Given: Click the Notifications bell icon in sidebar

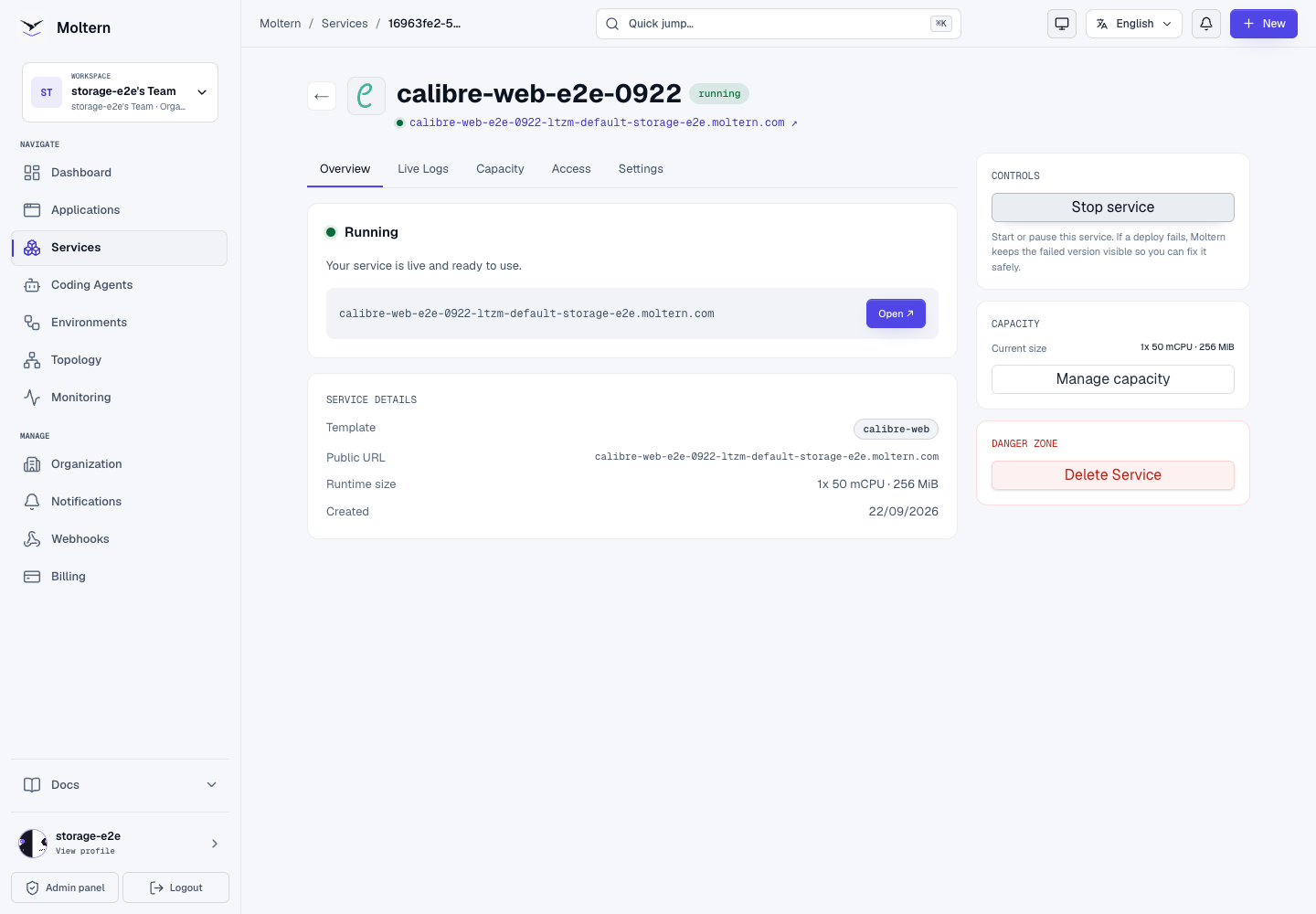Looking at the screenshot, I should [x=32, y=502].
